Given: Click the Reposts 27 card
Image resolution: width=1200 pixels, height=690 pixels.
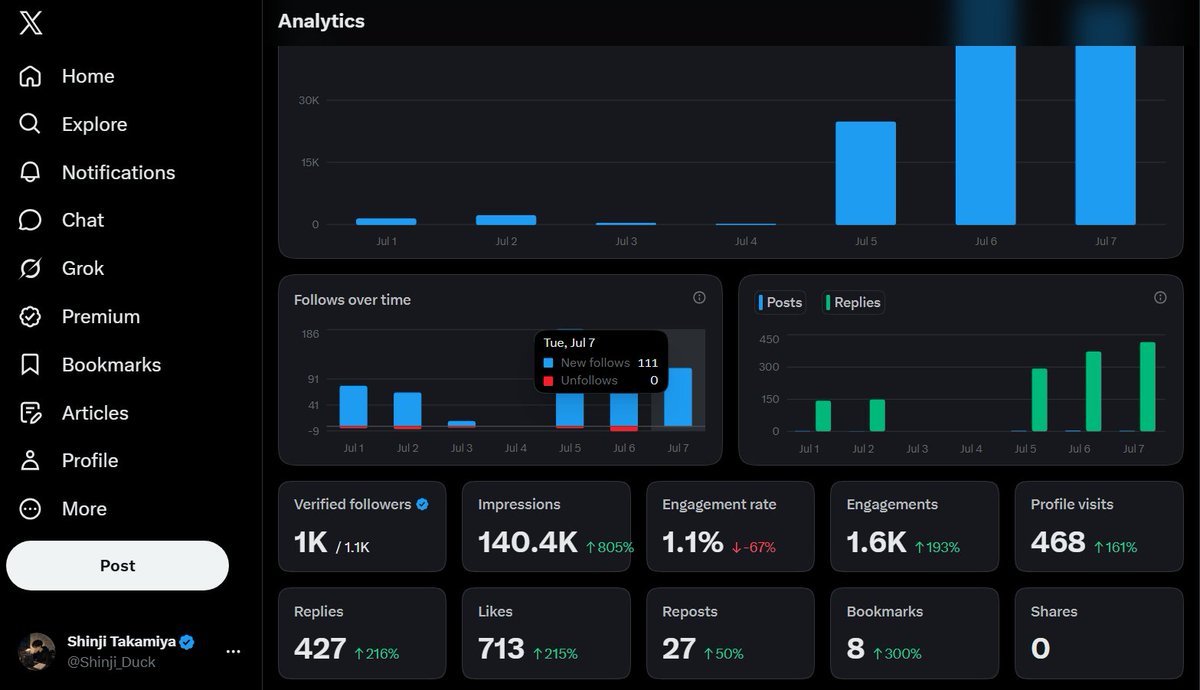Looking at the screenshot, I should [x=730, y=633].
